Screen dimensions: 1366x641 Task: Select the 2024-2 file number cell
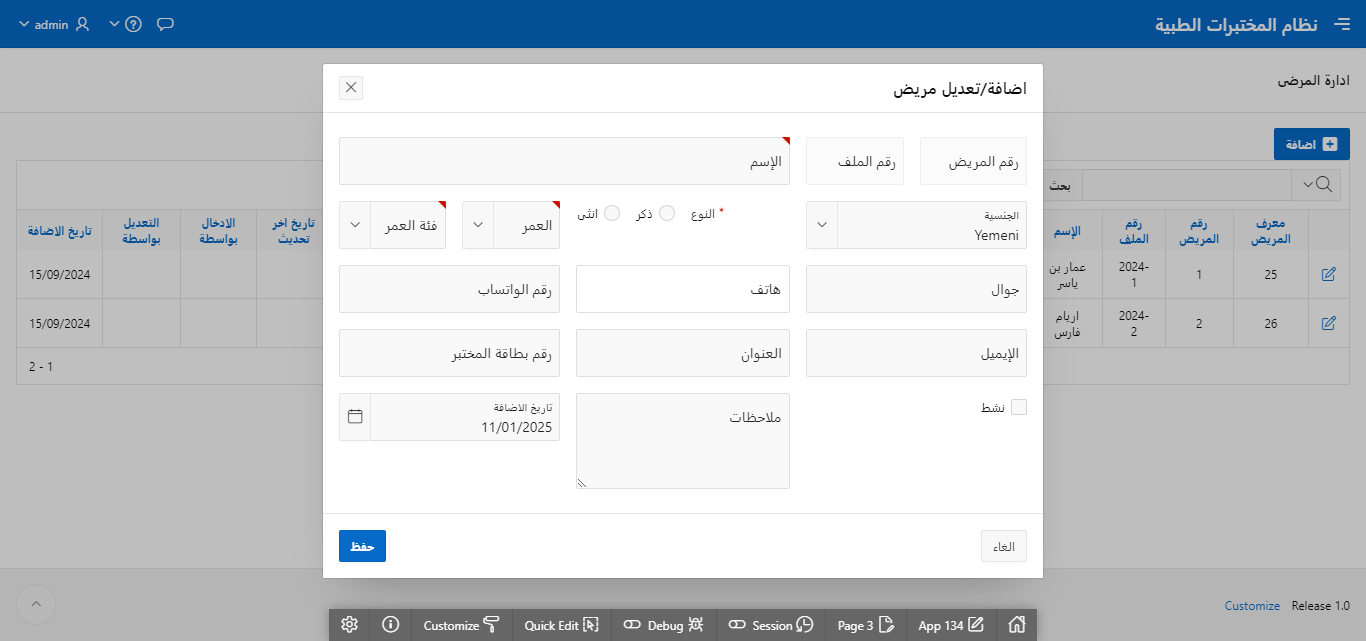click(x=1133, y=323)
